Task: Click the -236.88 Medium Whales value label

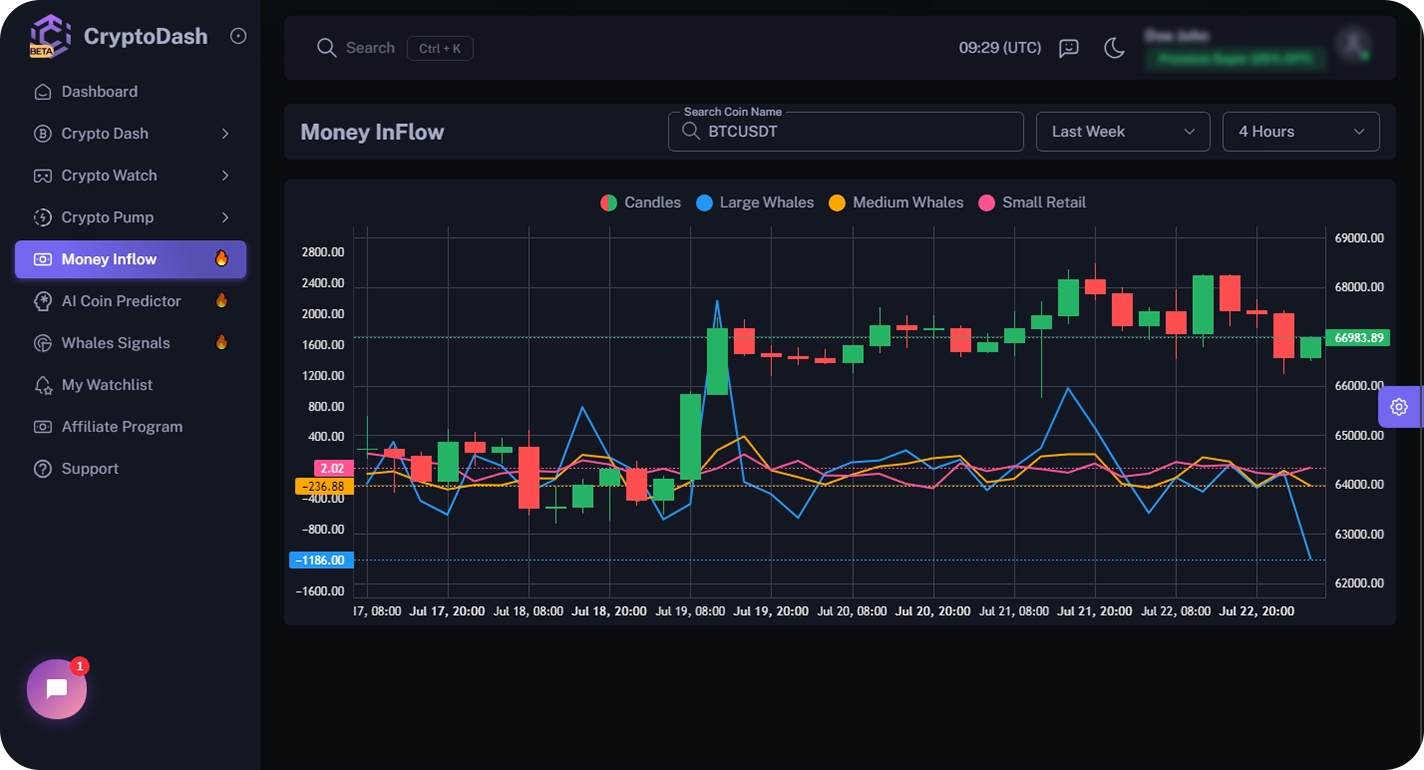Action: coord(324,486)
